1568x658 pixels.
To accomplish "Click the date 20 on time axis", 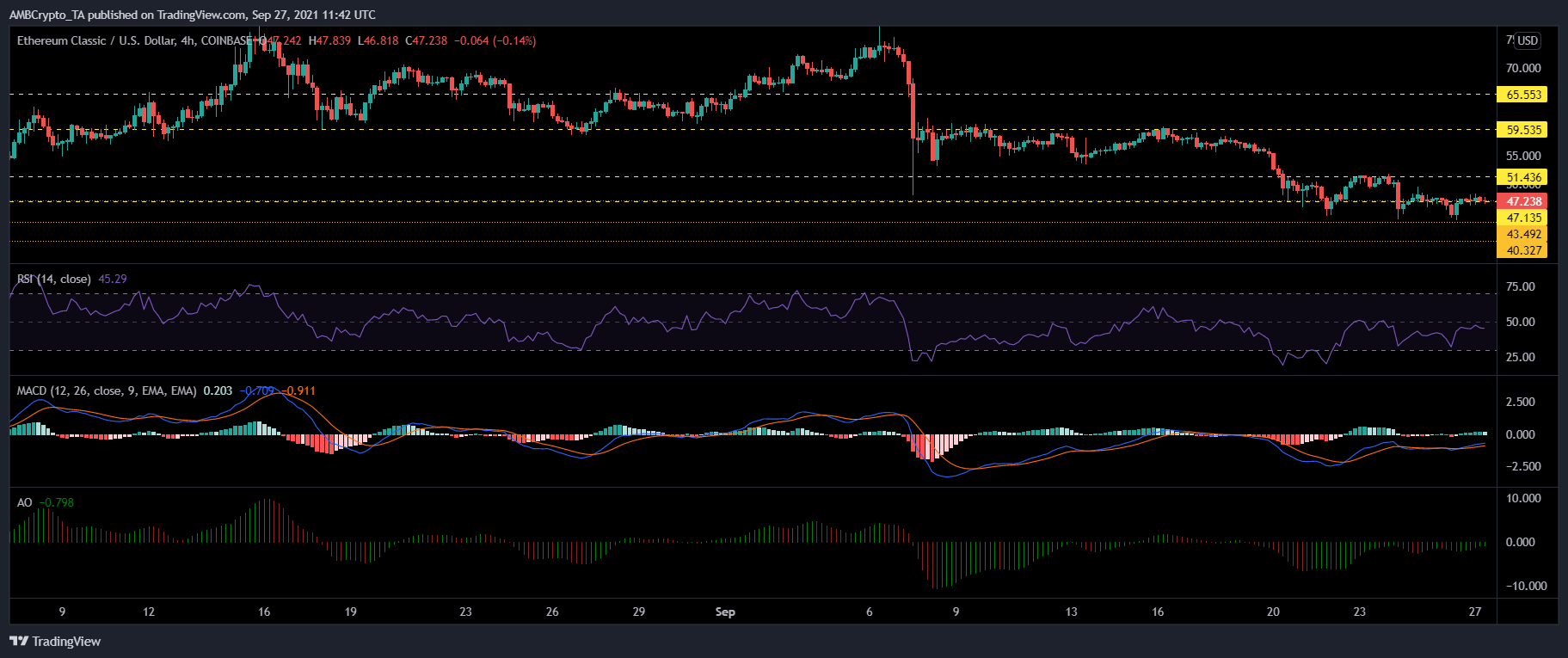I will [1273, 612].
